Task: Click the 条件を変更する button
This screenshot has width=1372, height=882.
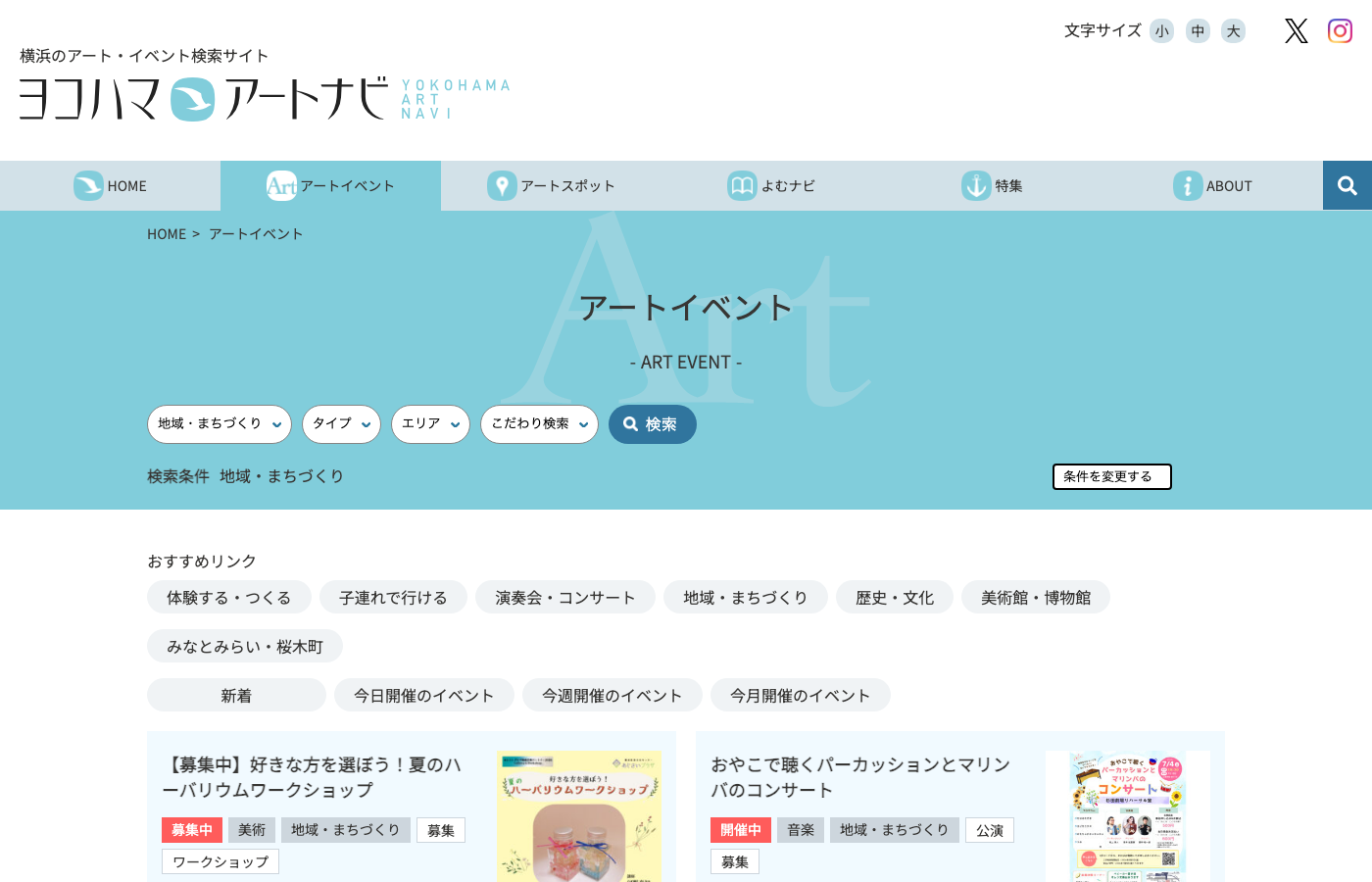Action: [1112, 476]
